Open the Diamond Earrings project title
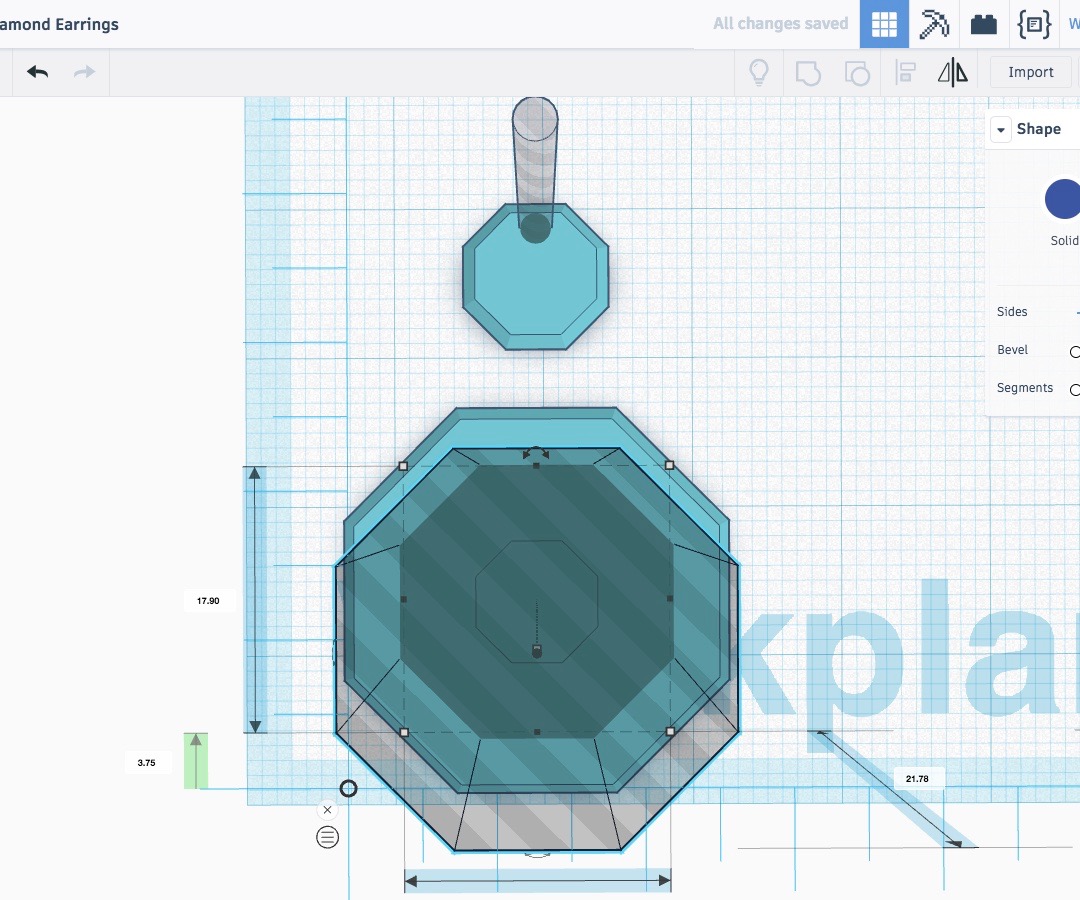The image size is (1080, 900). [x=60, y=24]
